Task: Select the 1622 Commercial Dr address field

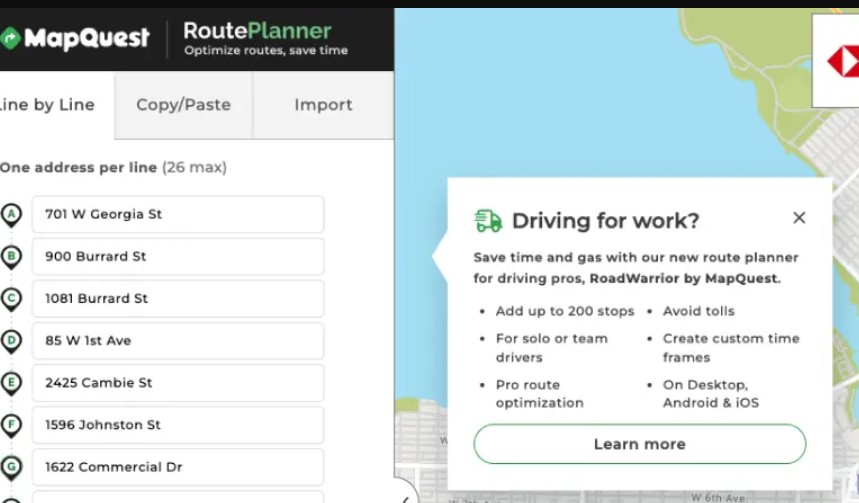Action: (x=178, y=467)
